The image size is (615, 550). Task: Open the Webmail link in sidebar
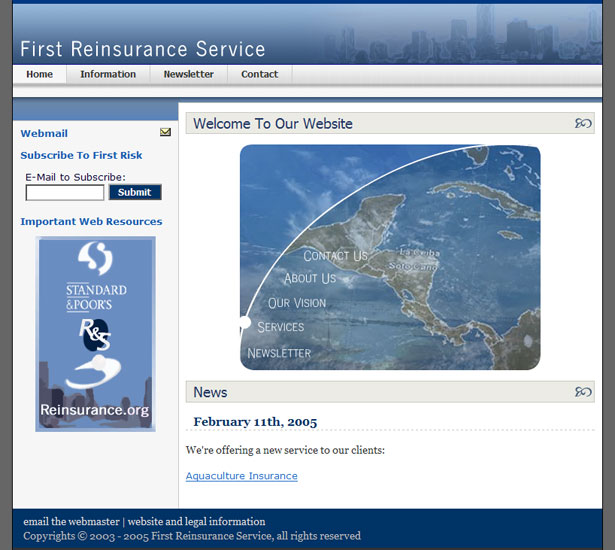pos(44,133)
